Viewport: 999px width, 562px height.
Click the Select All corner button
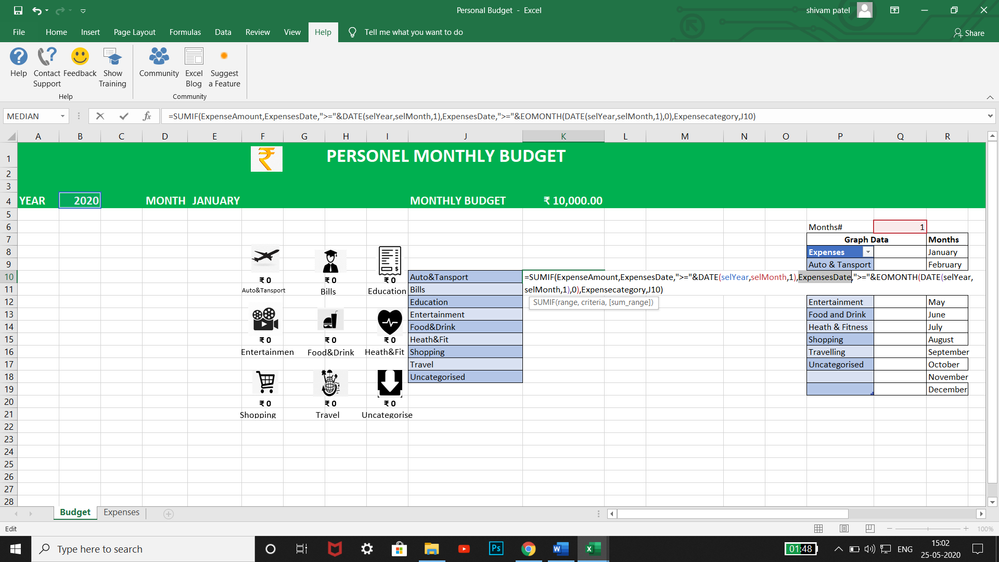[x=10, y=136]
